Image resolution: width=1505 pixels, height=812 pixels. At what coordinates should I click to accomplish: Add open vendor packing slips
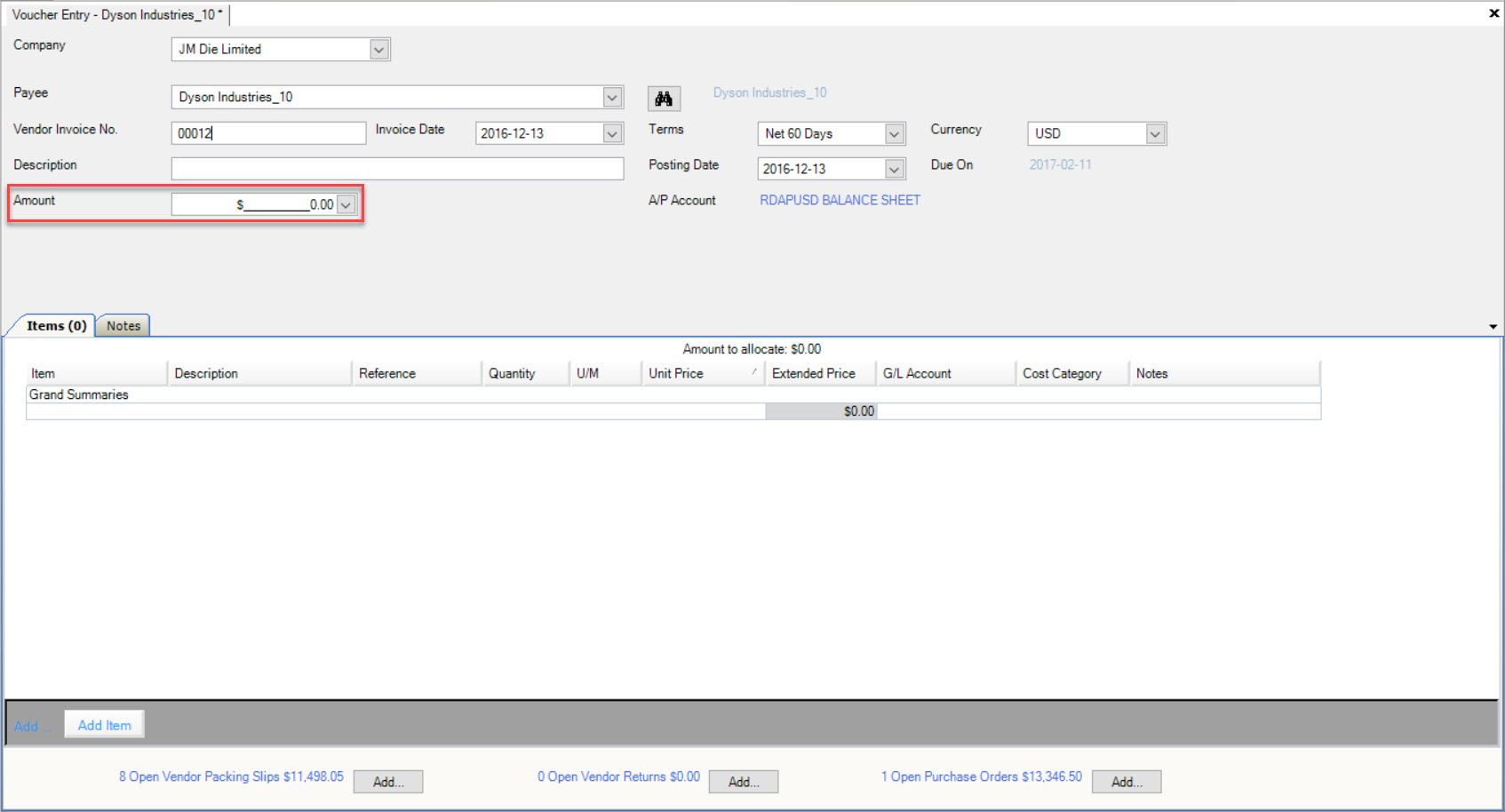point(388,782)
